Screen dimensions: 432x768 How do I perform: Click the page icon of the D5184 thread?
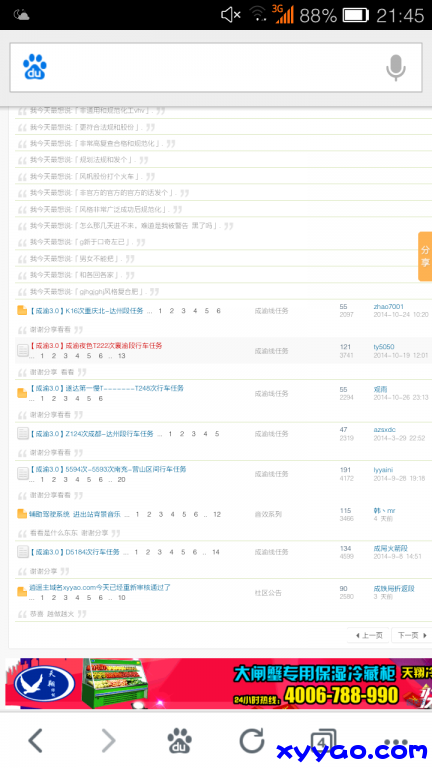pyautogui.click(x=23, y=552)
